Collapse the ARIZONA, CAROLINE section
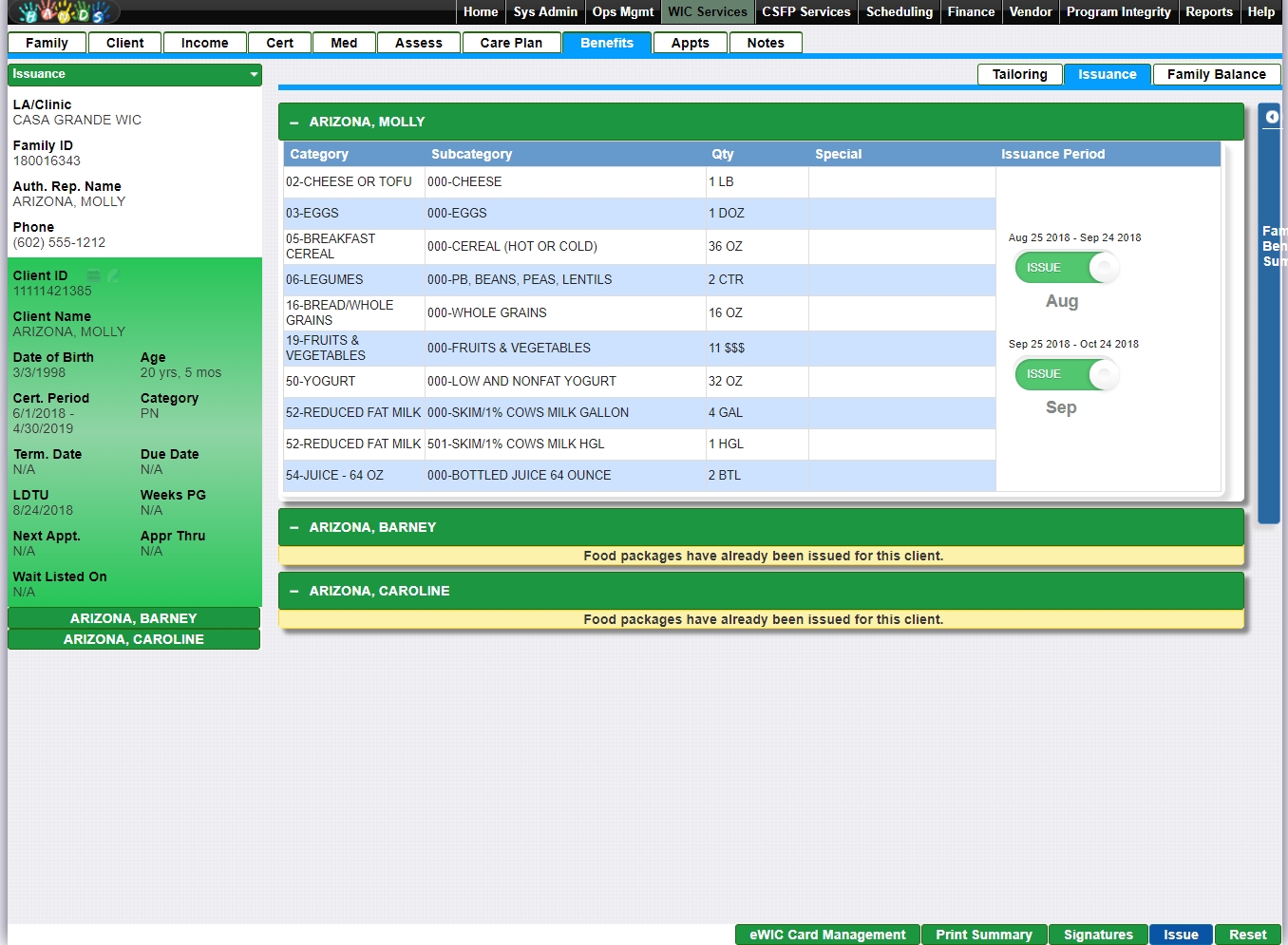 [294, 592]
